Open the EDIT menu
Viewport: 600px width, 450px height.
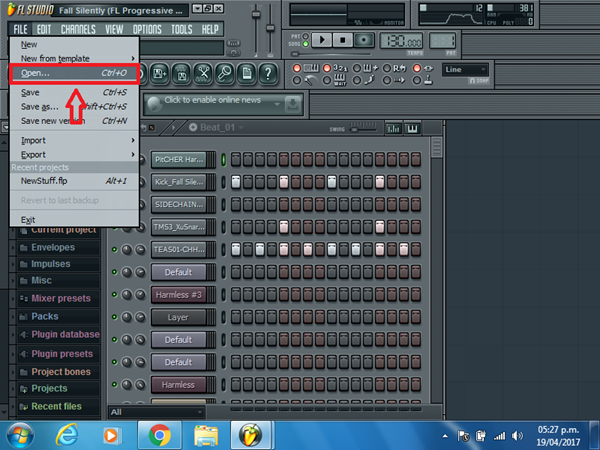point(44,29)
